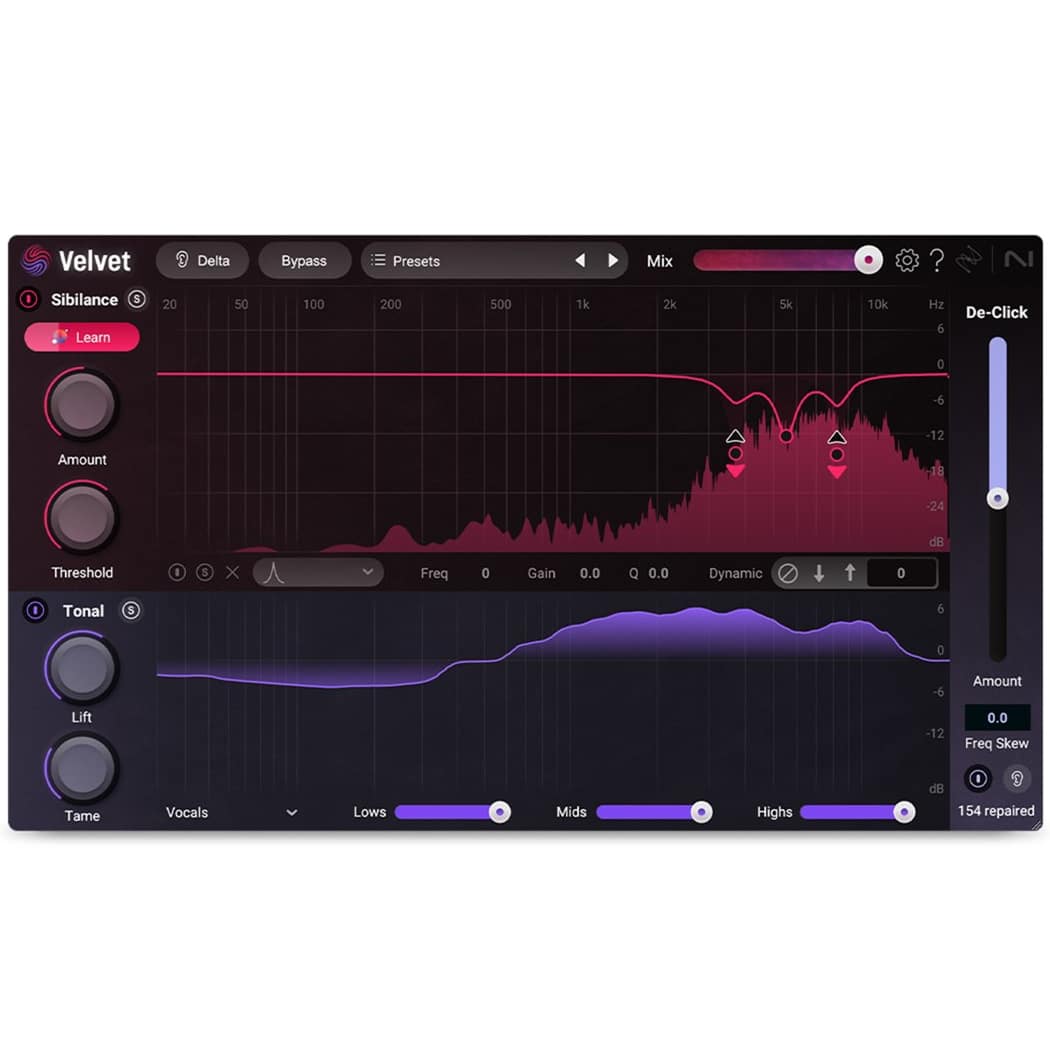Screen dimensions: 1050x1050
Task: Select dynamic downward arrow mode
Action: pos(819,573)
